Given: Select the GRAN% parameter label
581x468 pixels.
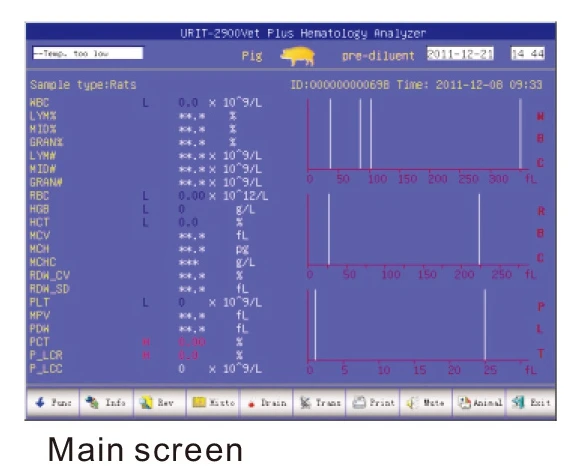Looking at the screenshot, I should [46, 142].
